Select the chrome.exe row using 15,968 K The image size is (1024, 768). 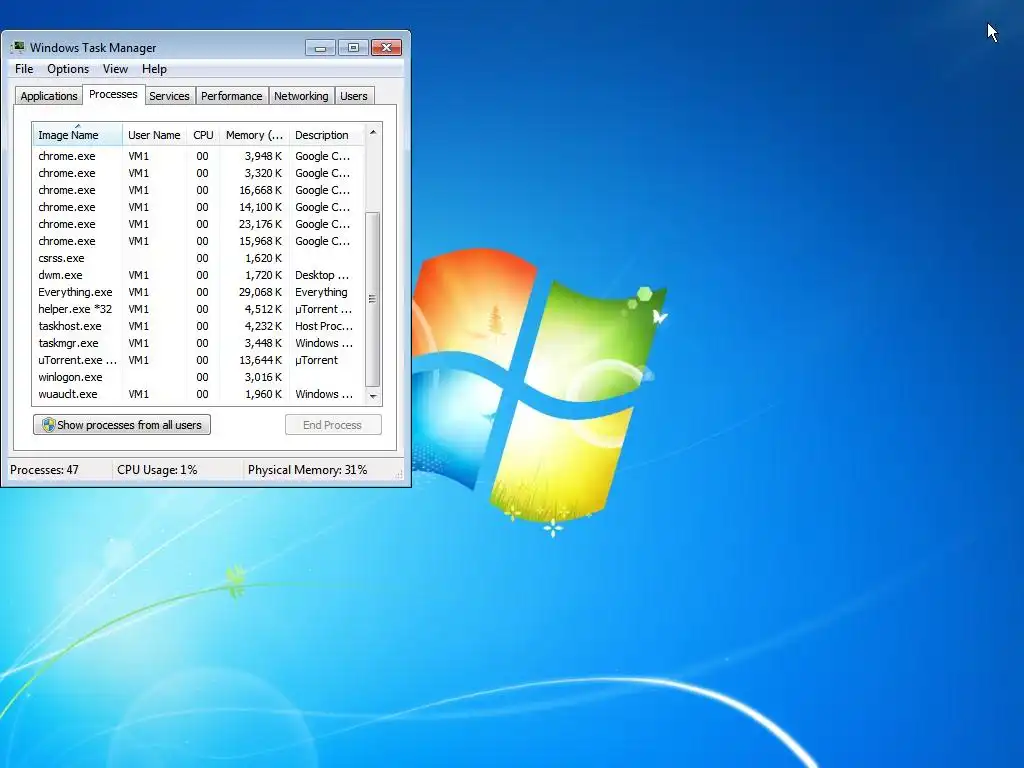coord(198,241)
